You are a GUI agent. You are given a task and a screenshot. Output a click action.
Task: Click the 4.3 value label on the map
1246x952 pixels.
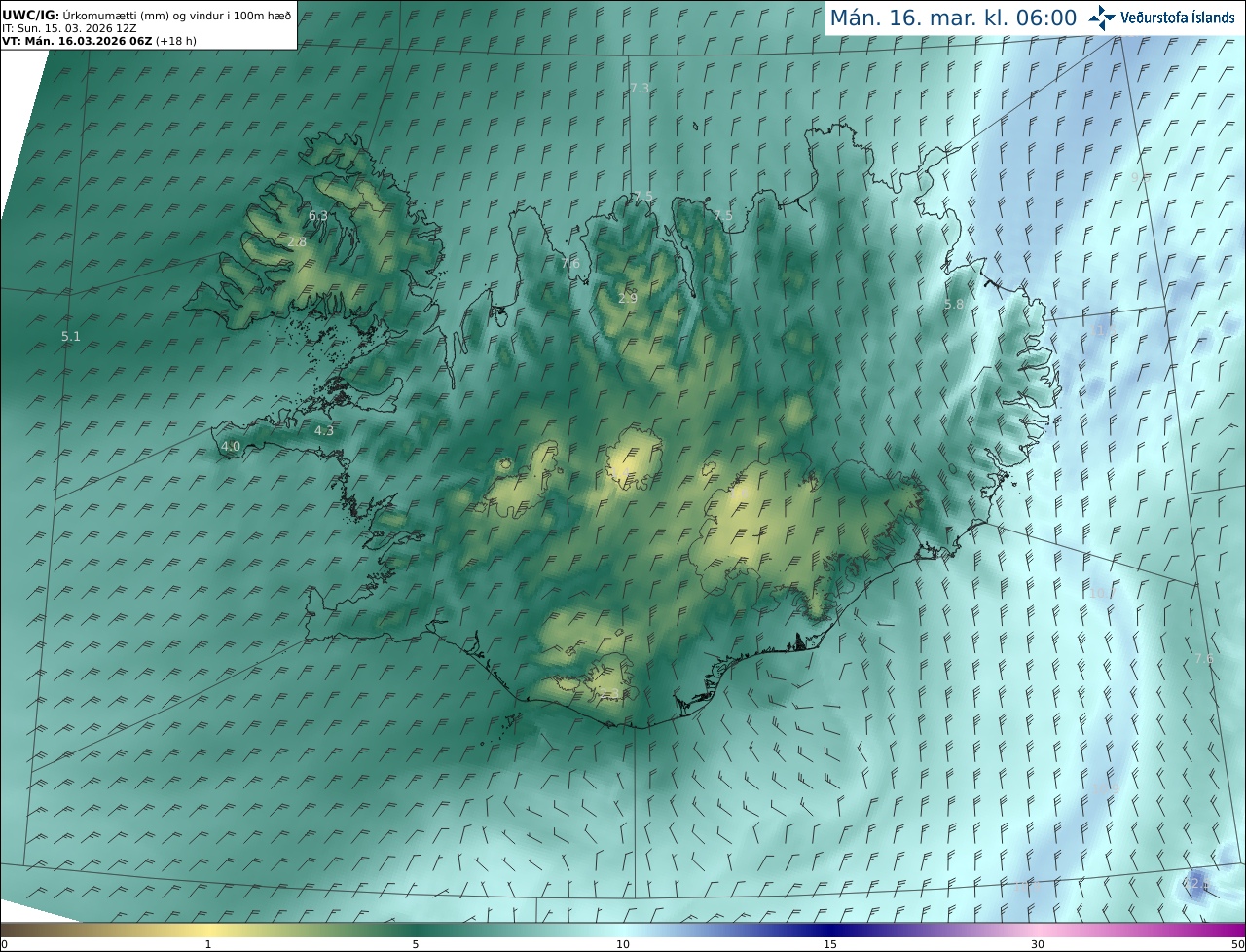pyautogui.click(x=324, y=430)
